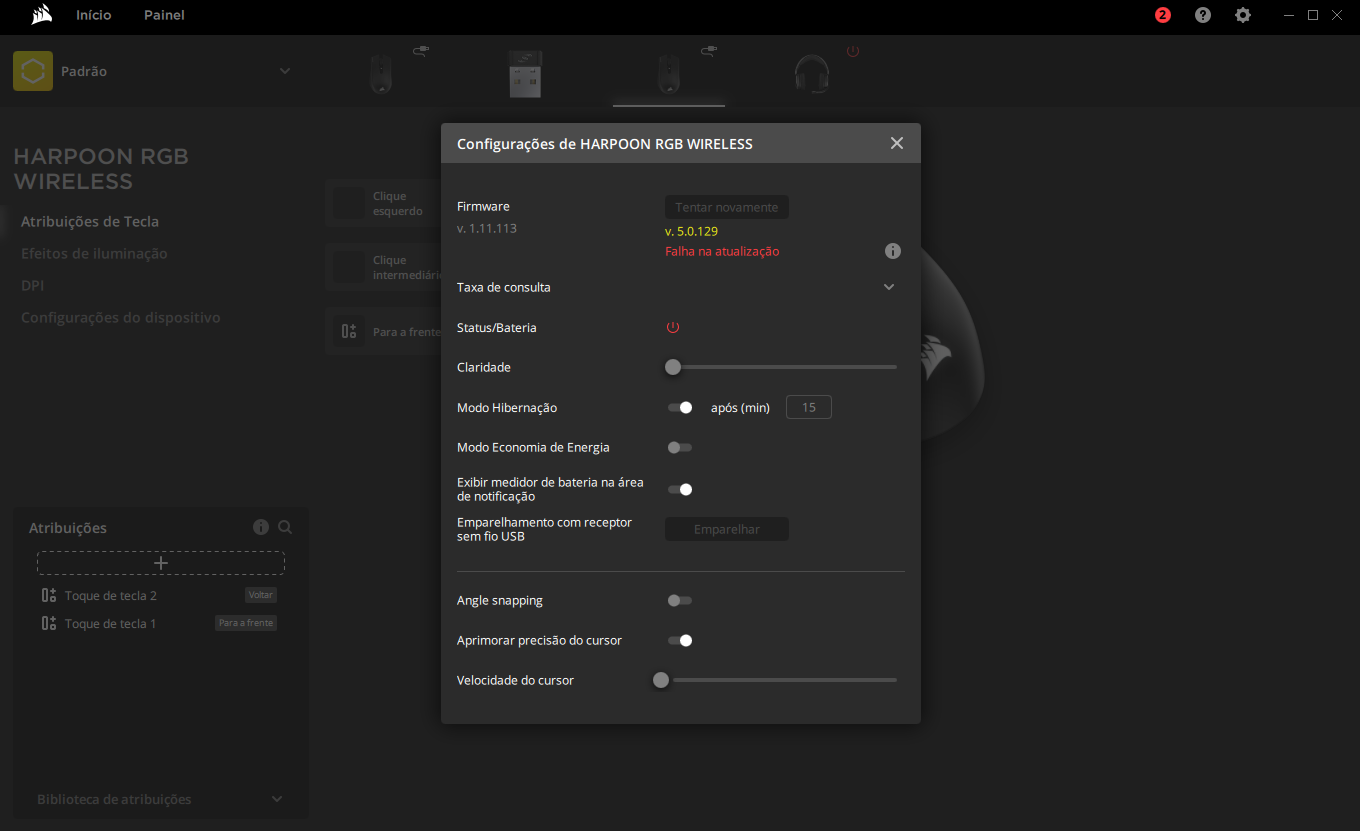The image size is (1360, 831).
Task: Open Configurações do dispositivo section
Action: click(121, 318)
